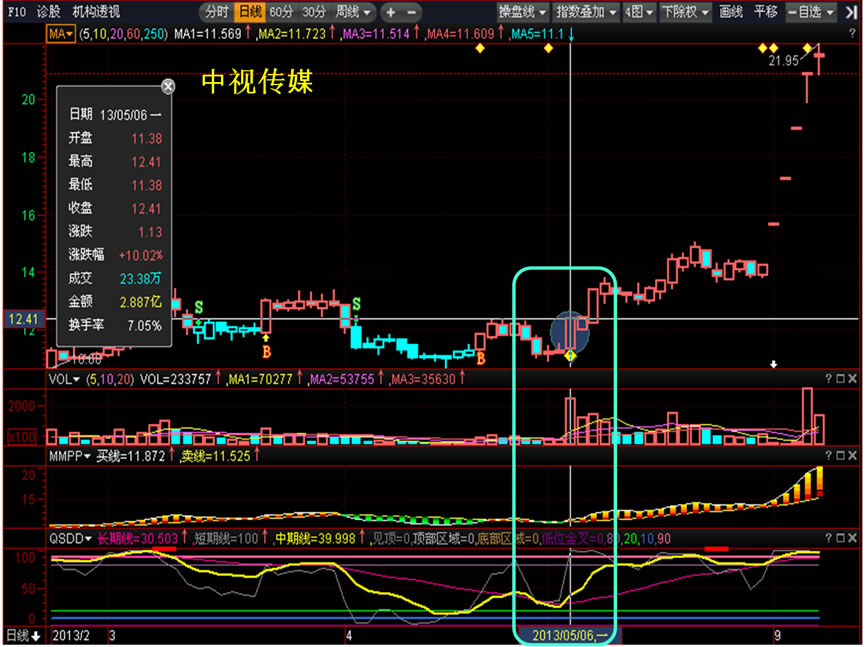Viewport: 866px width, 647px height.
Task: Click the 2013/2 date label on timeline
Action: (71, 635)
